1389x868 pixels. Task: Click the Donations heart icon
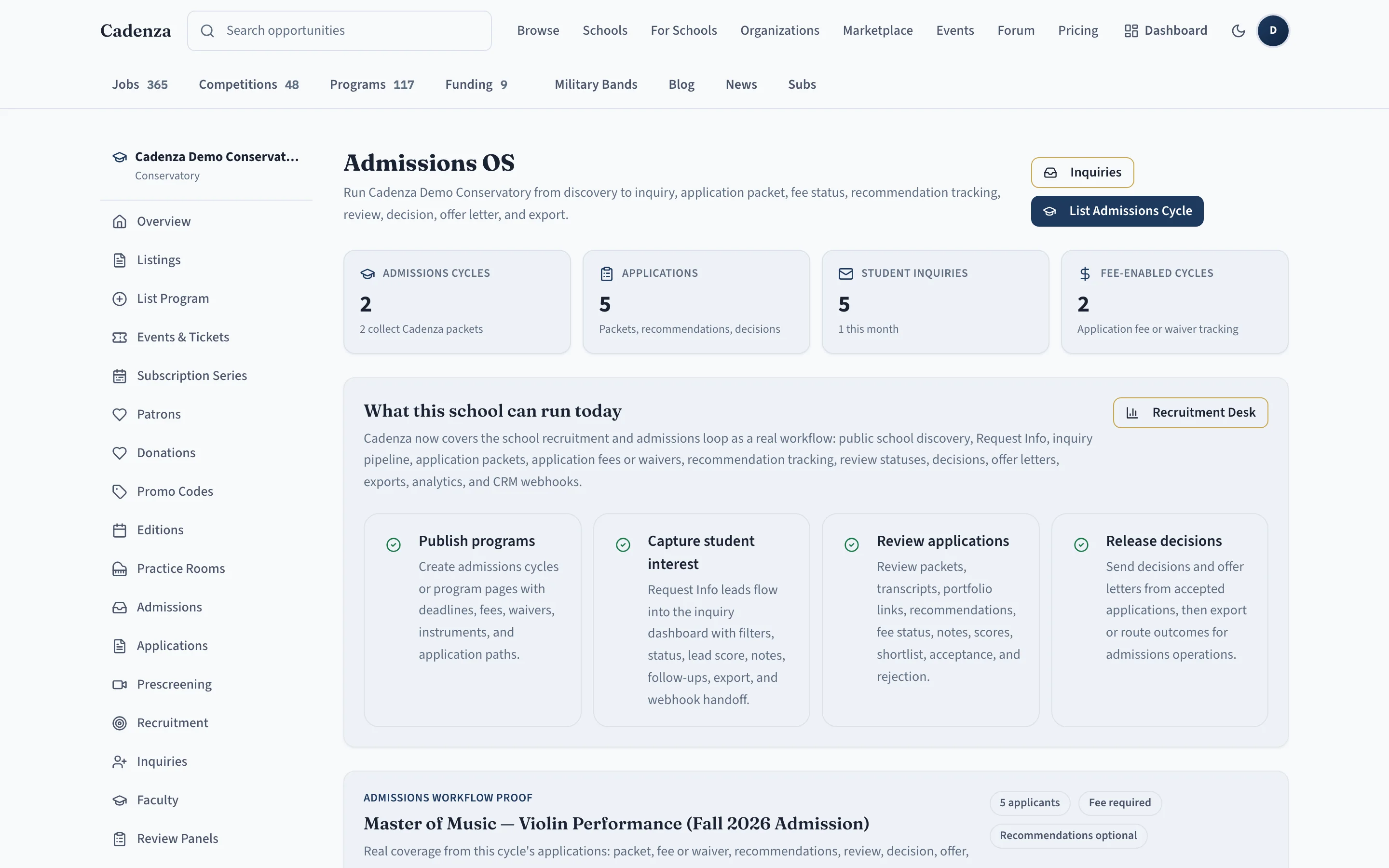pos(120,453)
